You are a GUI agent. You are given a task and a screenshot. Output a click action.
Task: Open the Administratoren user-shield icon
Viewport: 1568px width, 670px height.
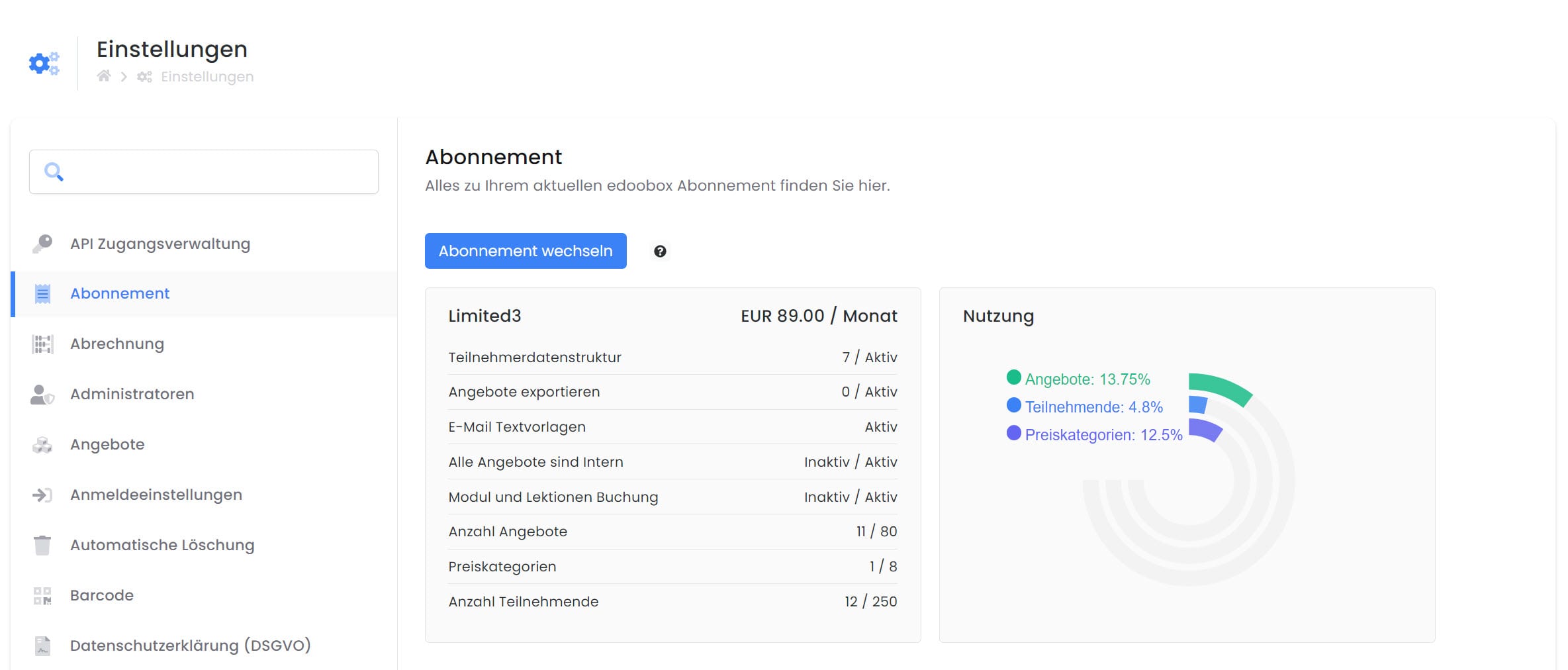(42, 395)
